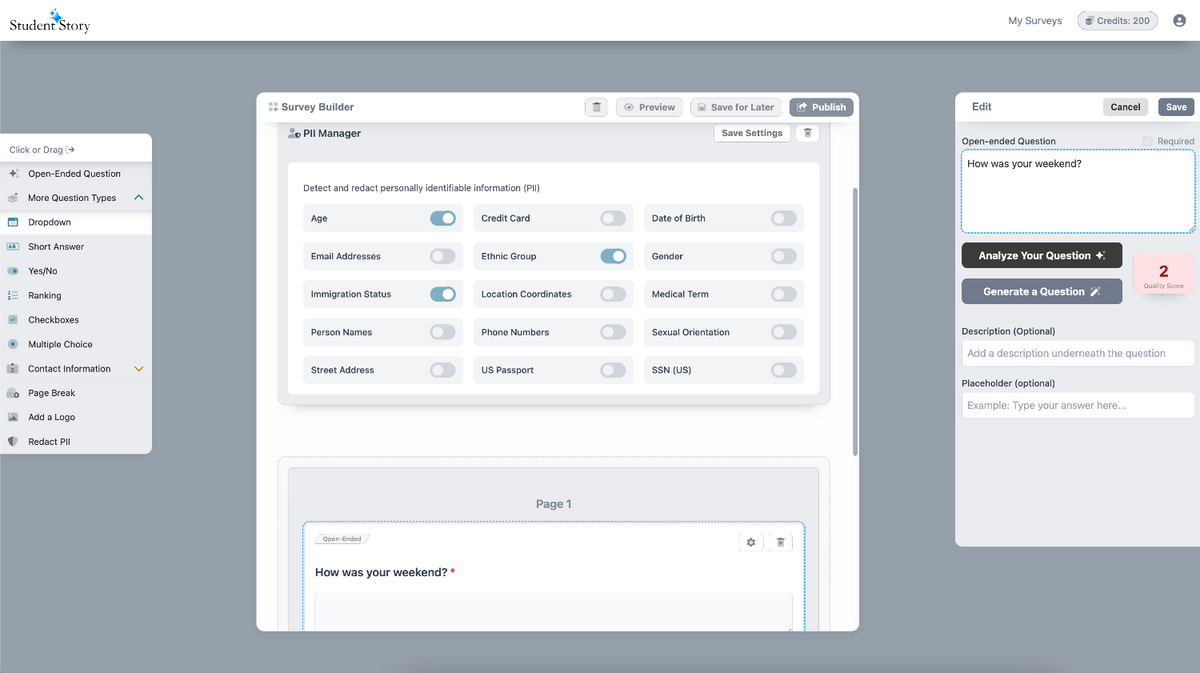
Task: Select the Redact PII sidebar item
Action: click(49, 442)
